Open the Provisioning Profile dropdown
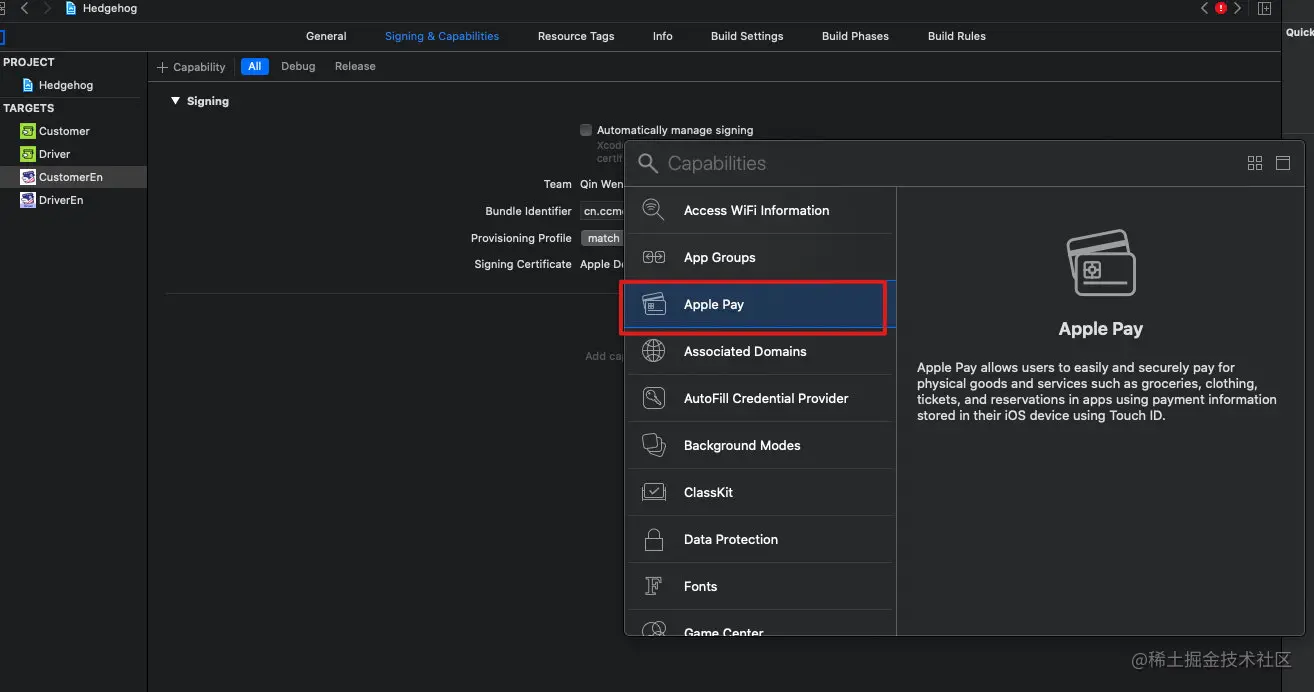 tap(603, 238)
